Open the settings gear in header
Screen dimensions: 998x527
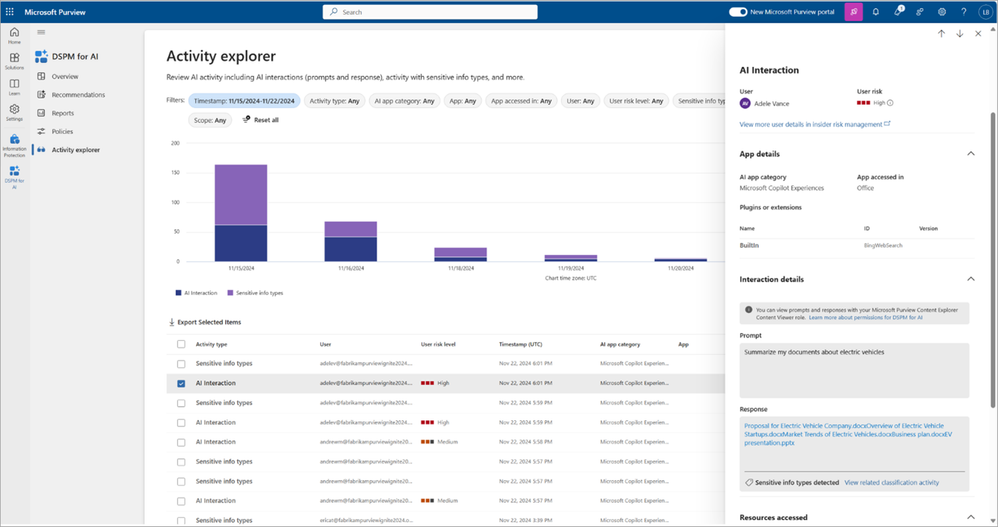point(941,11)
